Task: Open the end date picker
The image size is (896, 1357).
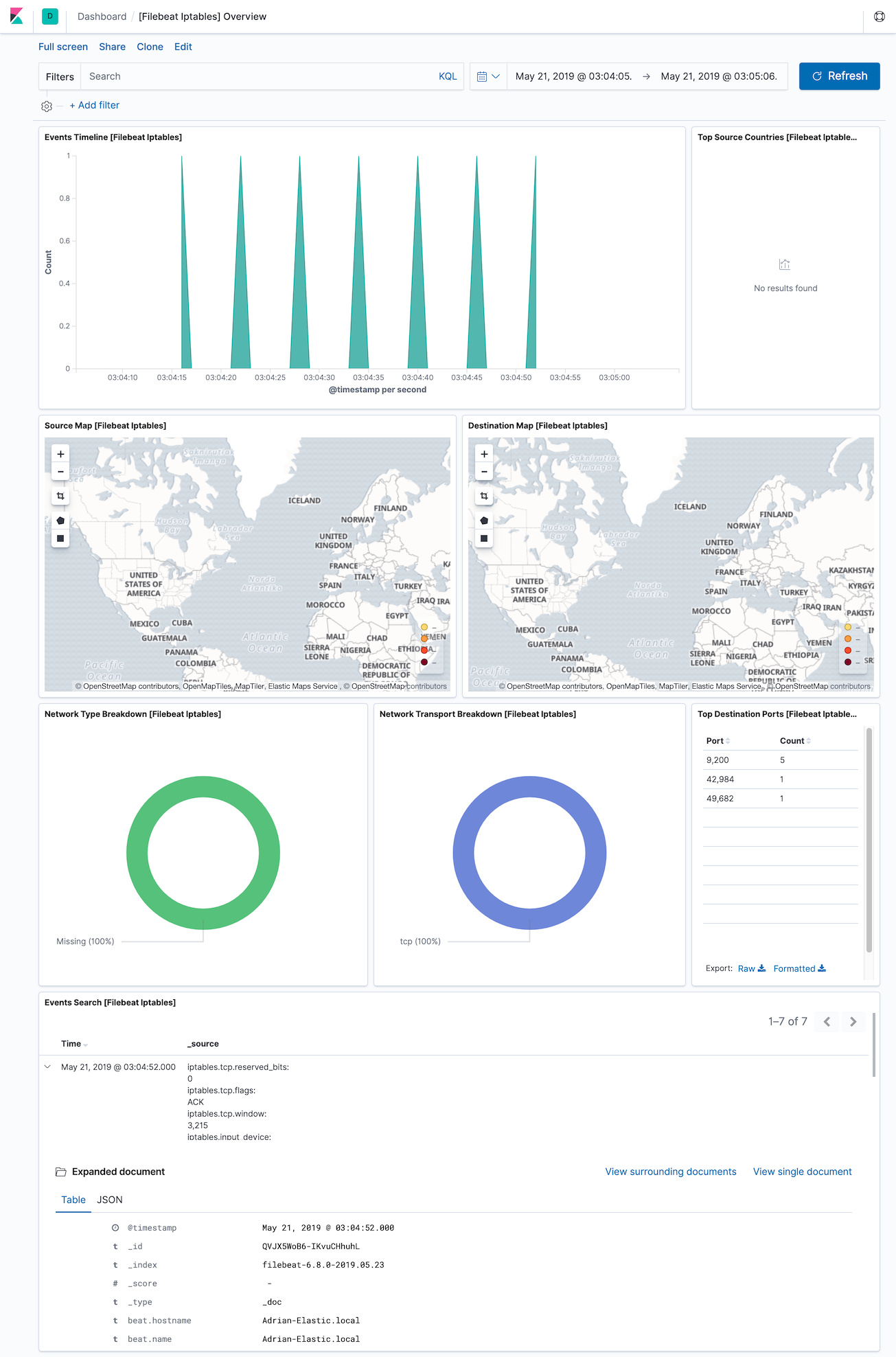Action: coord(719,76)
